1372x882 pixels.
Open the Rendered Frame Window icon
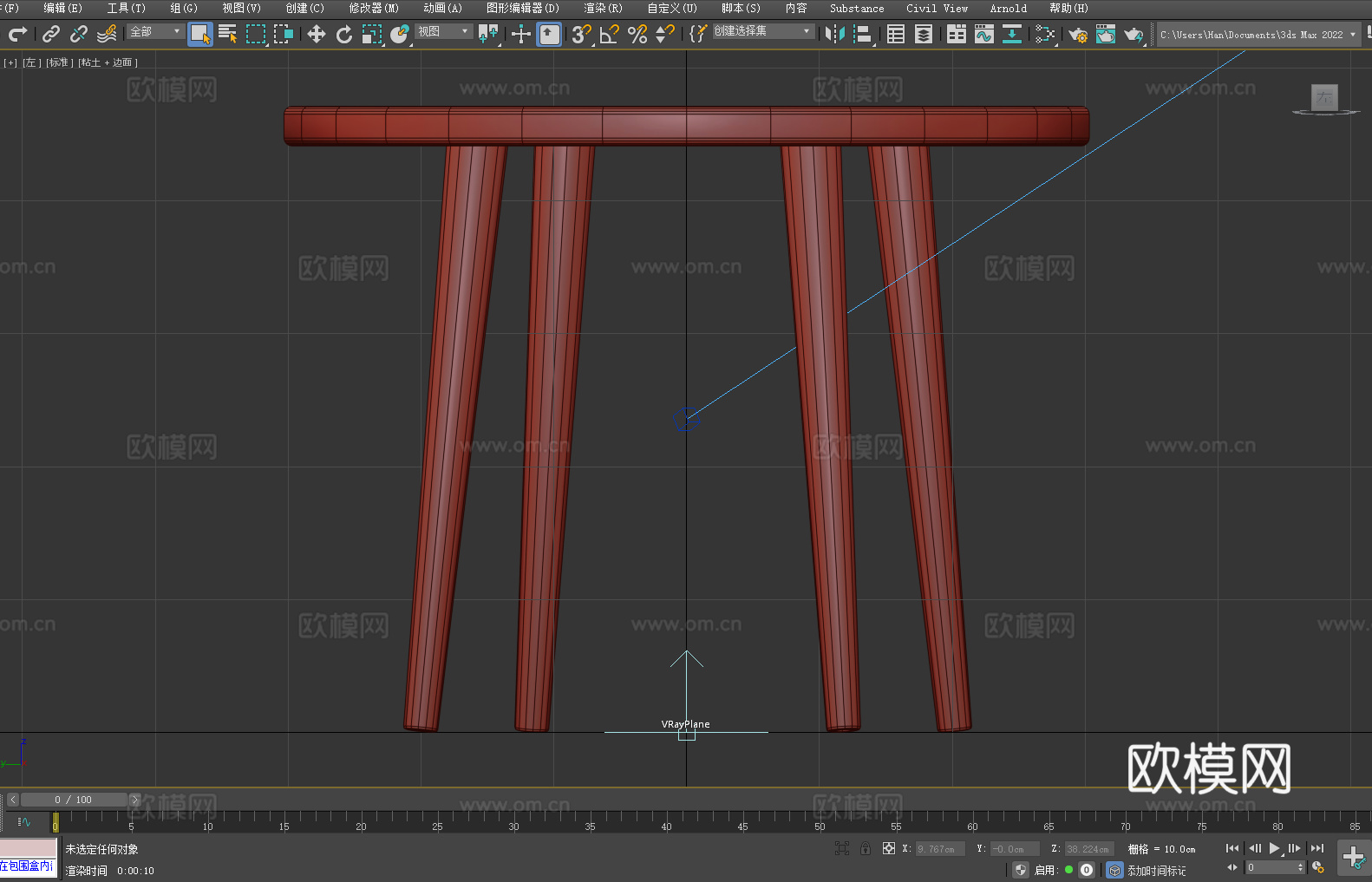1106,34
